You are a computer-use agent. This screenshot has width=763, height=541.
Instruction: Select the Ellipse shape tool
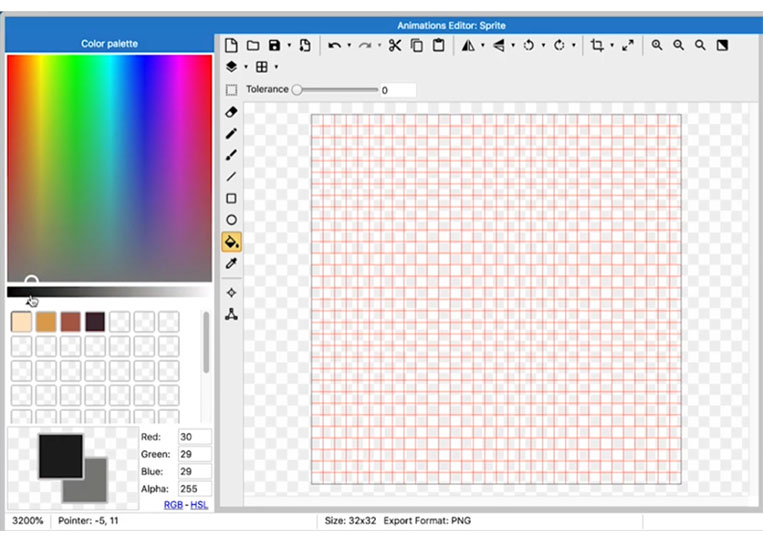232,220
